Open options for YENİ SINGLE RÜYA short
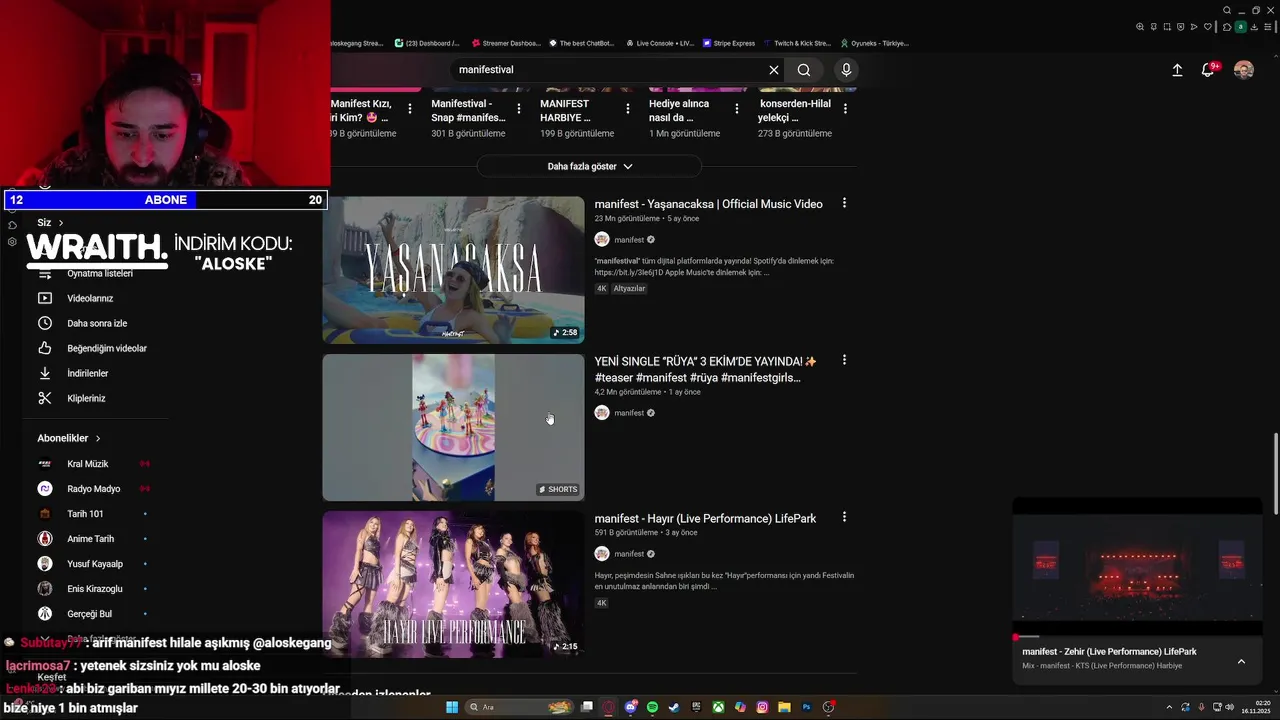Image resolution: width=1280 pixels, height=720 pixels. click(844, 360)
